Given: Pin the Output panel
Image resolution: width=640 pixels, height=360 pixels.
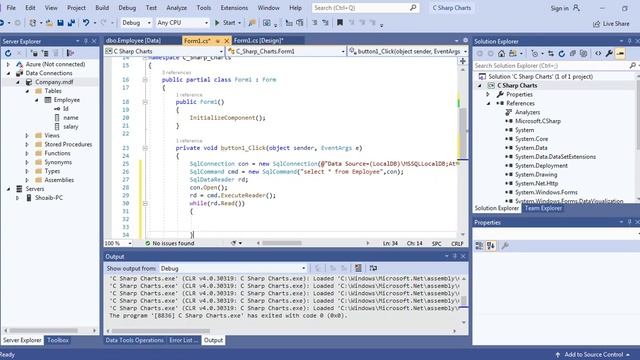Looking at the screenshot, I should tap(455, 256).
